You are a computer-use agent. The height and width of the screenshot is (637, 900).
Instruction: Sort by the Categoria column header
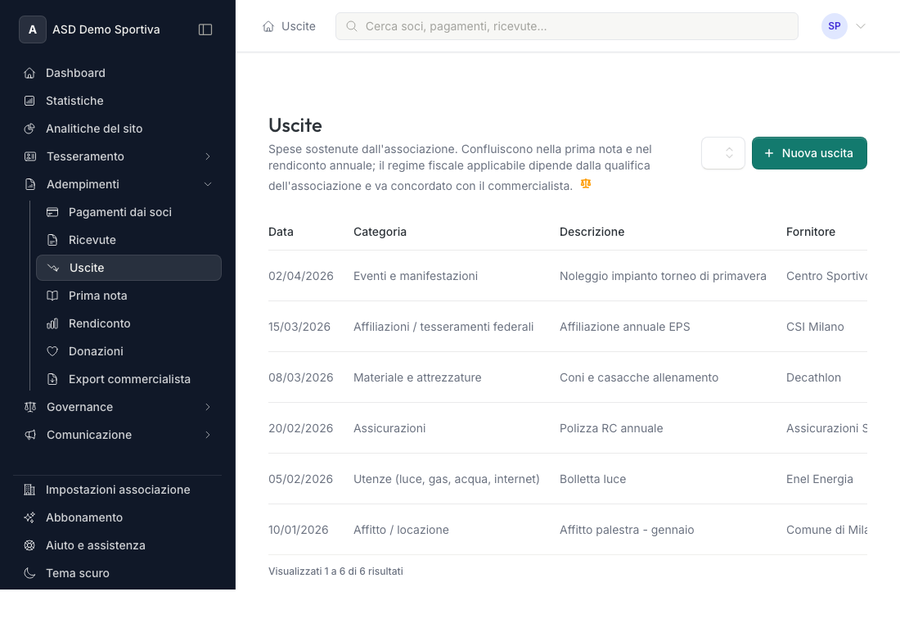pos(380,232)
